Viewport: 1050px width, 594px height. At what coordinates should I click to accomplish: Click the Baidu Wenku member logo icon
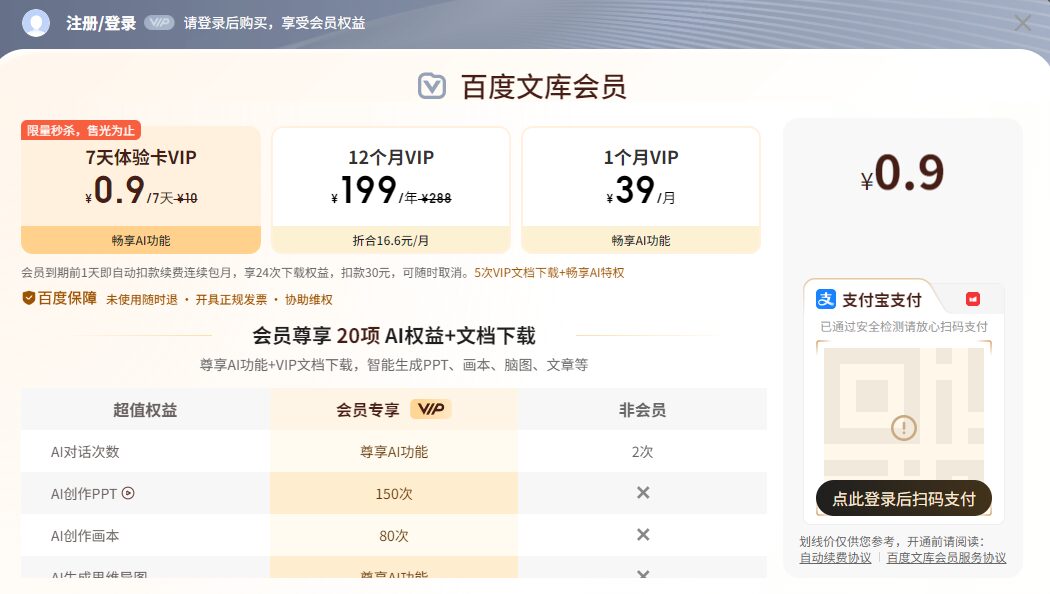coord(432,86)
